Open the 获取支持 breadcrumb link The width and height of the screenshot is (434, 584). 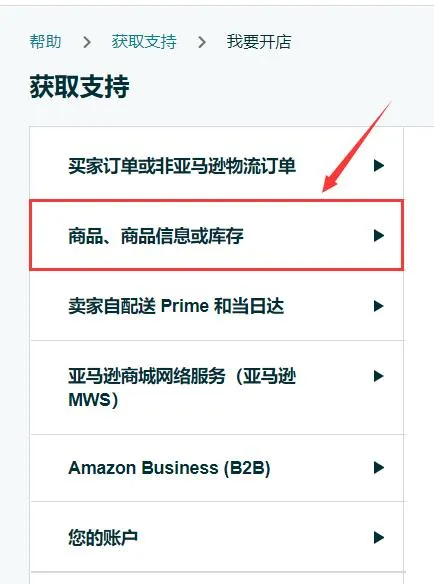(x=144, y=41)
